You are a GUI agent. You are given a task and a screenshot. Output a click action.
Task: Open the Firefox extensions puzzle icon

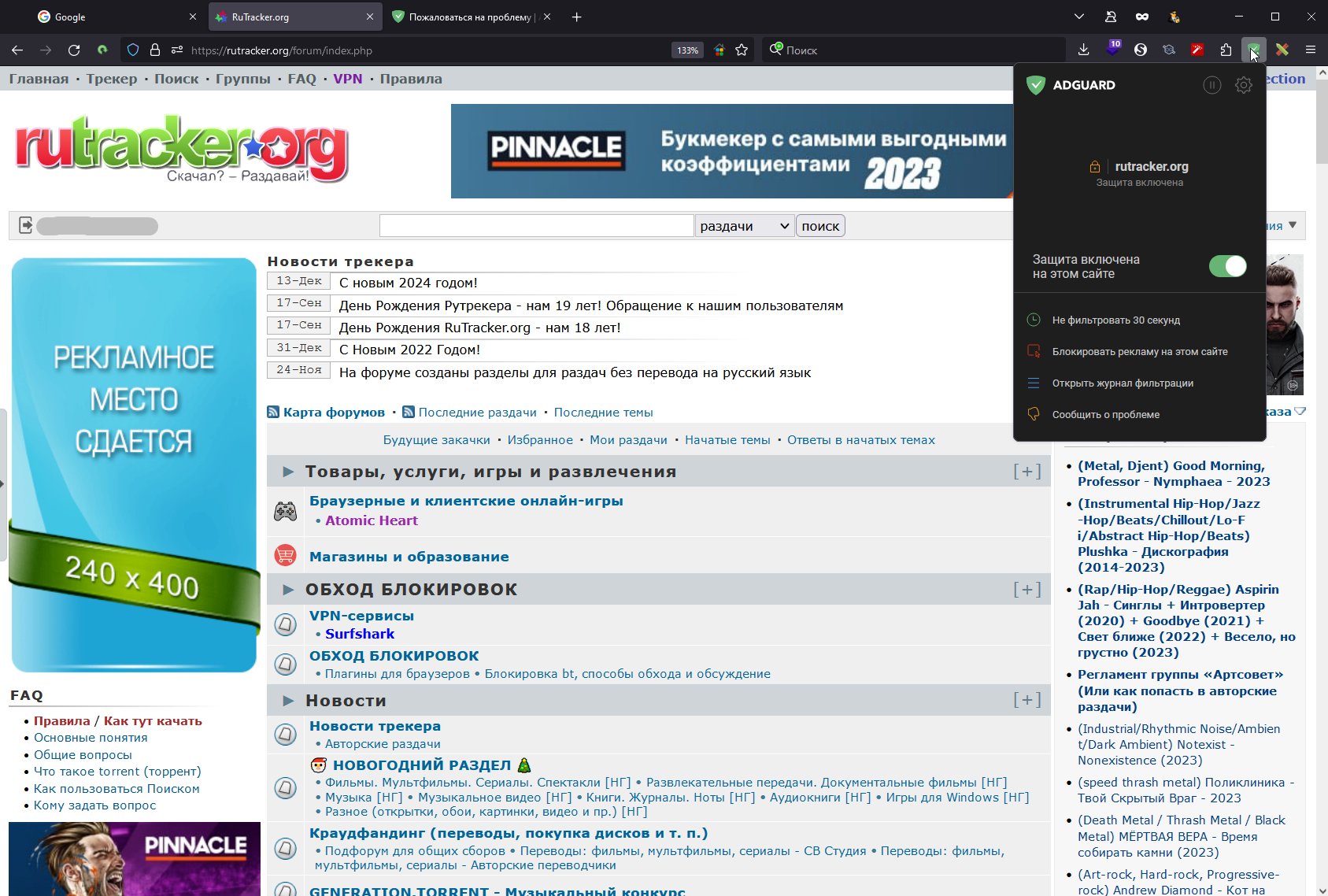click(x=1226, y=50)
